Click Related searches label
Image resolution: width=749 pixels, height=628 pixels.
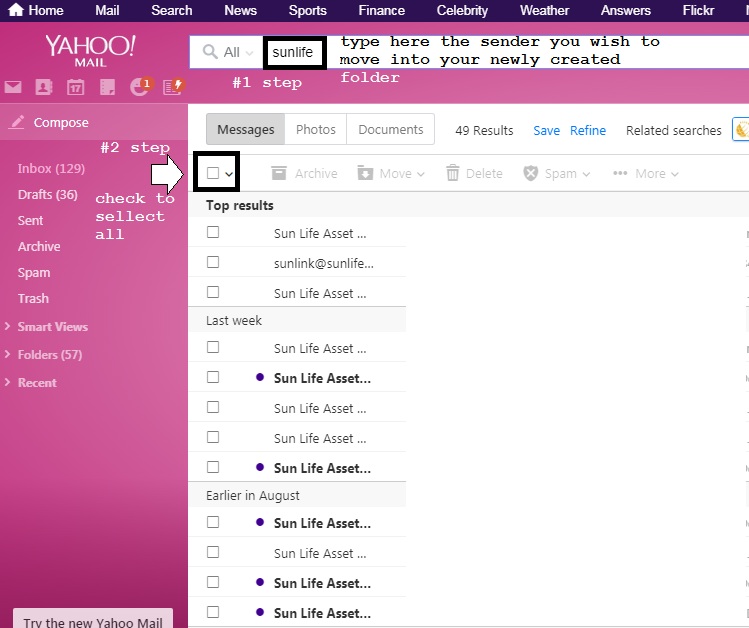click(674, 130)
